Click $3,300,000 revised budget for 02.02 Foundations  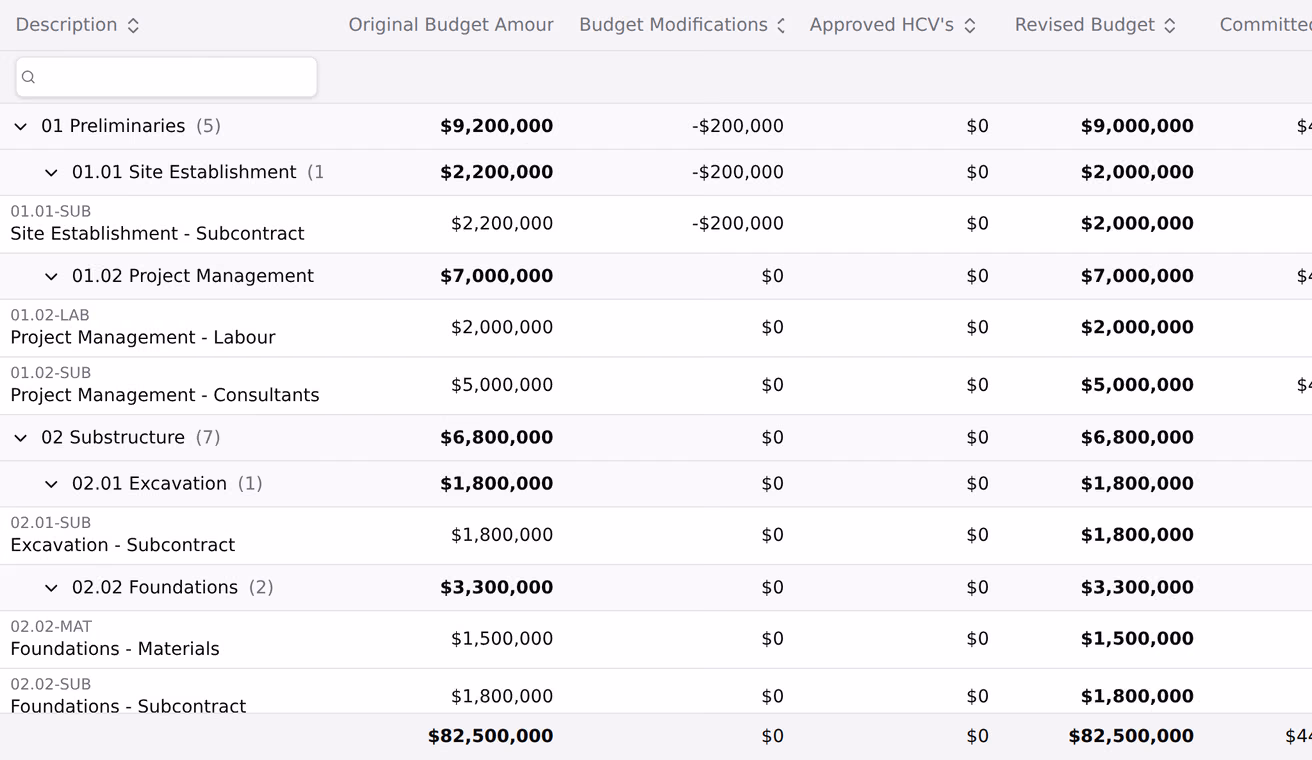pyautogui.click(x=1137, y=588)
